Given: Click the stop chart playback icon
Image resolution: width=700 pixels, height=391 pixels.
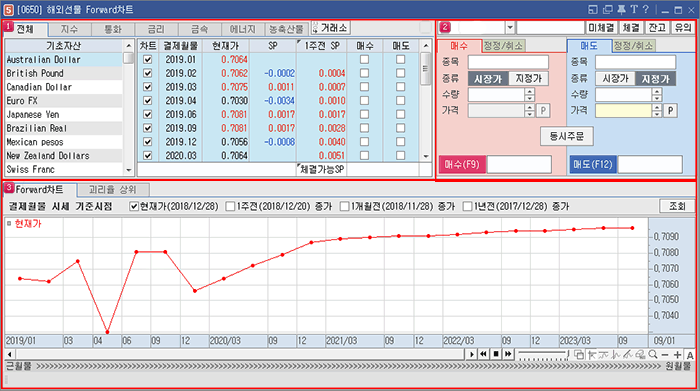Looking at the screenshot, I should [496, 354].
